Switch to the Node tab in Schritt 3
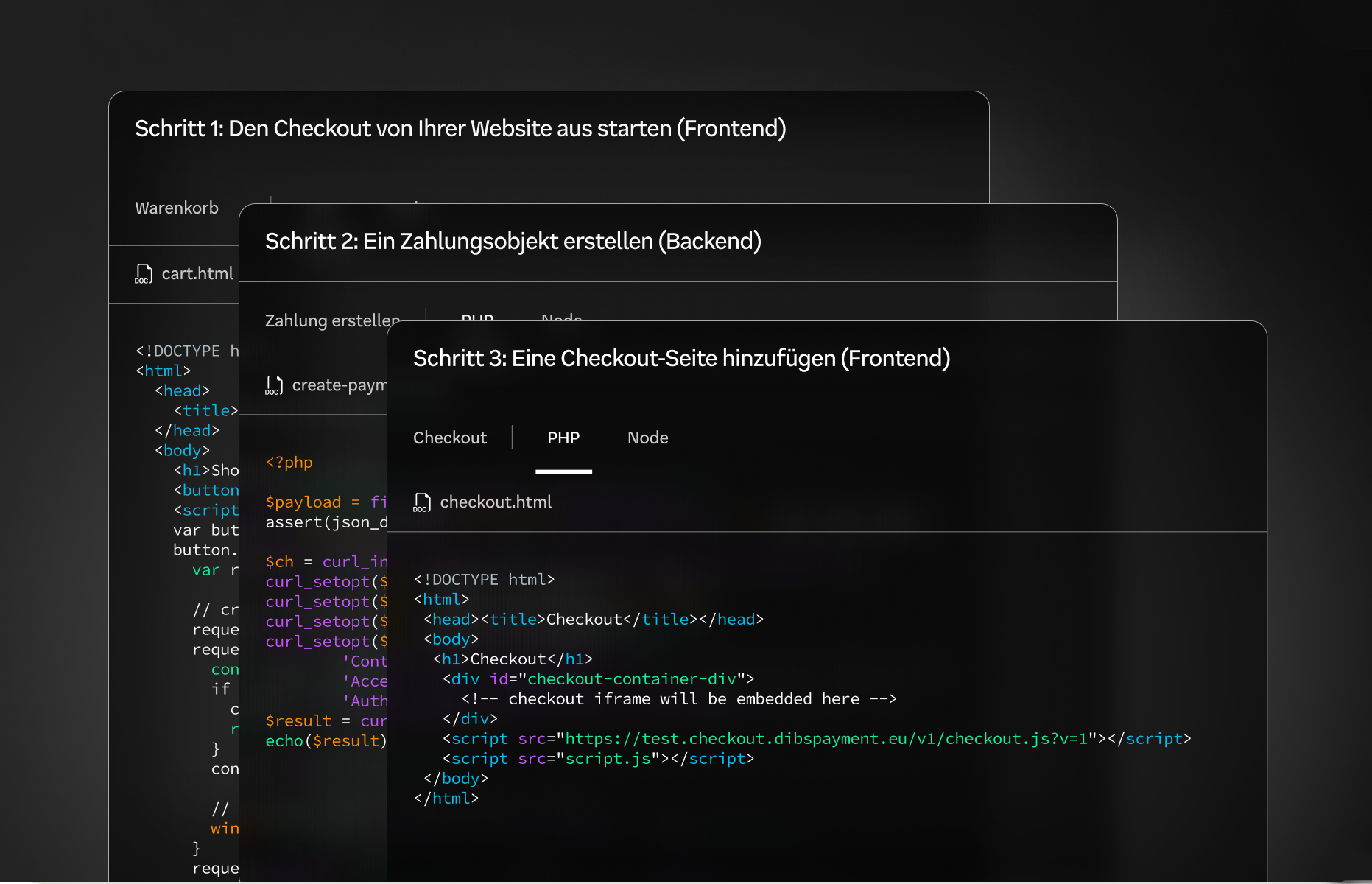This screenshot has width=1372, height=884. (647, 438)
